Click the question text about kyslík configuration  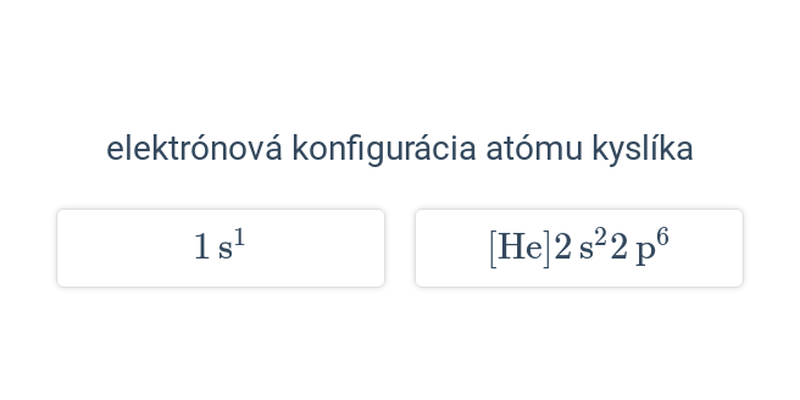point(399,149)
